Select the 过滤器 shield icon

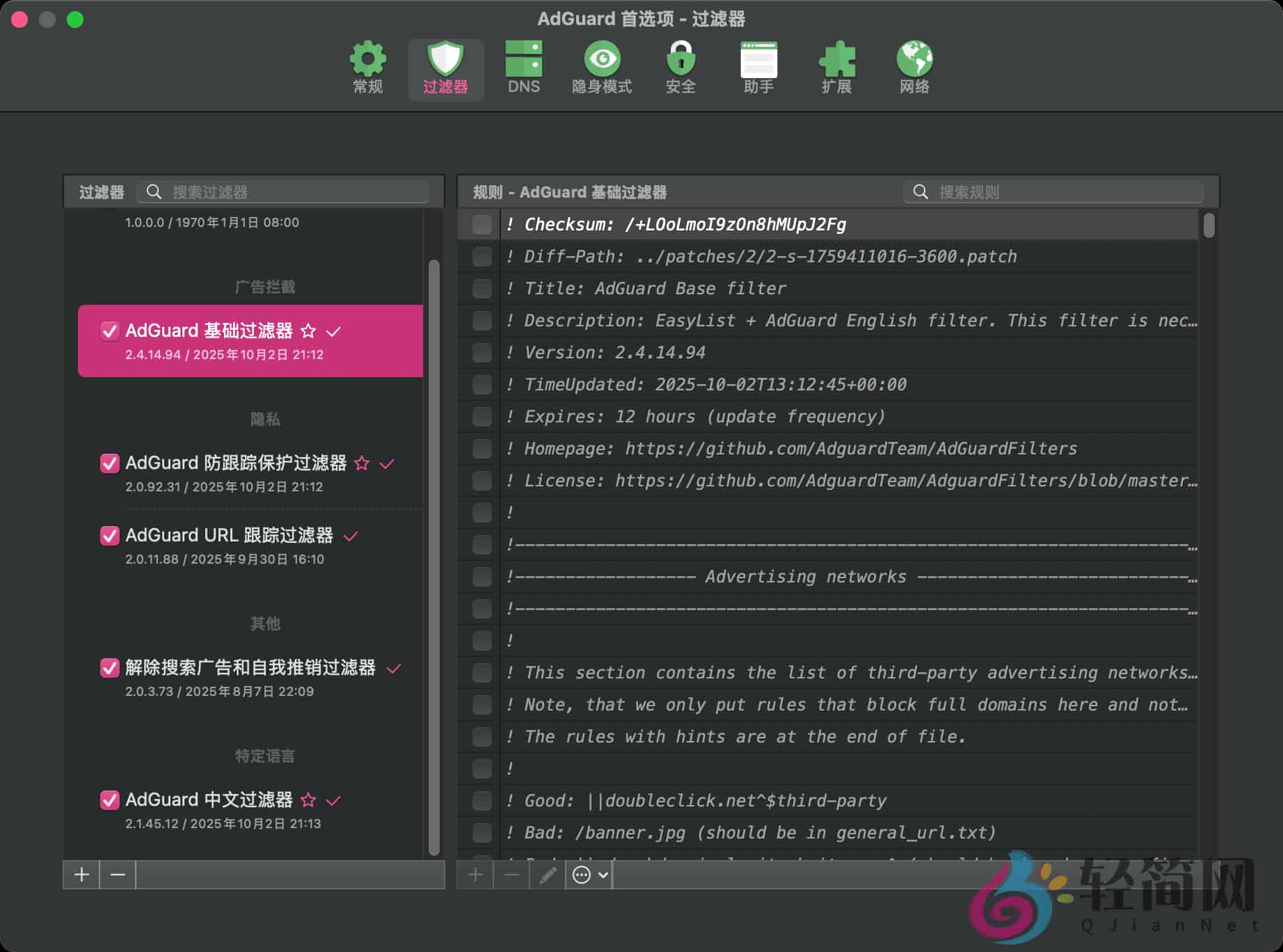coord(446,66)
